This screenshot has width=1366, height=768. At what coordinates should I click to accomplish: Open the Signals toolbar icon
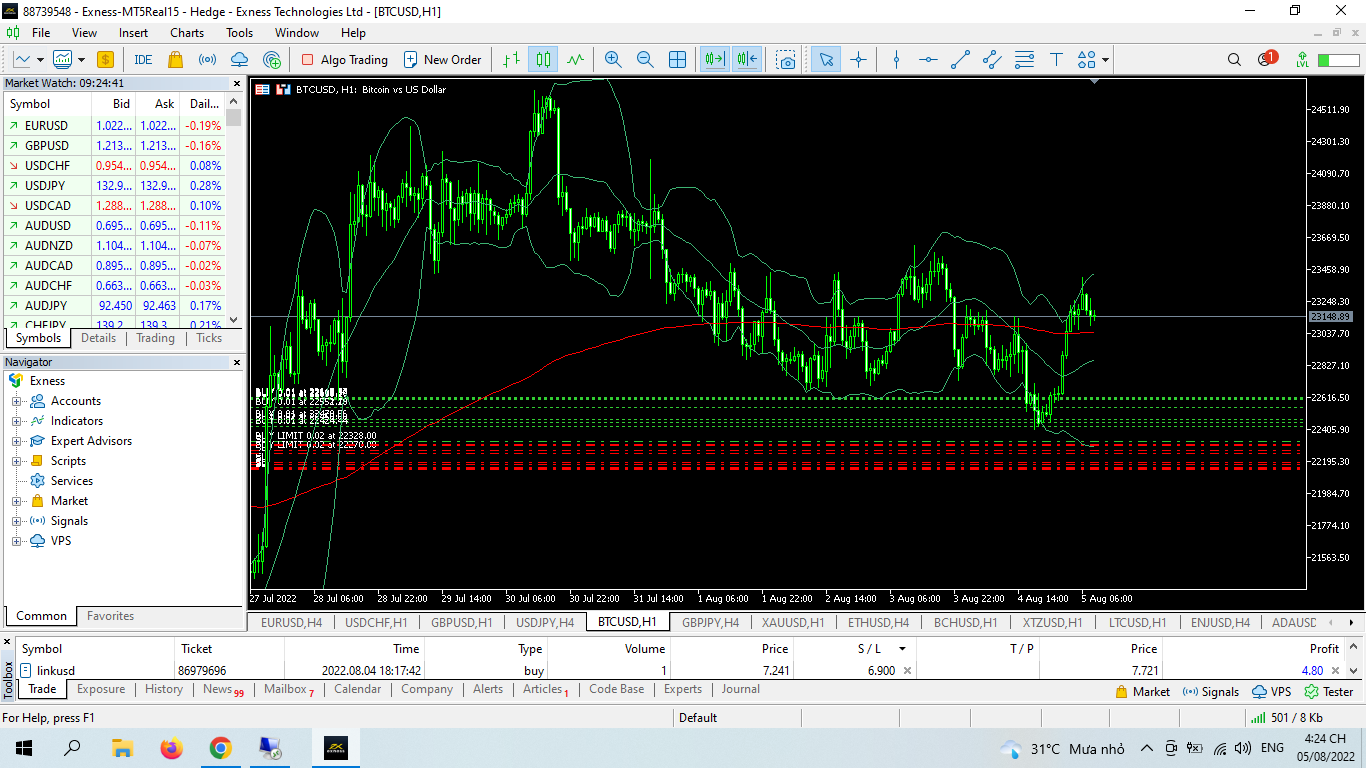click(207, 59)
